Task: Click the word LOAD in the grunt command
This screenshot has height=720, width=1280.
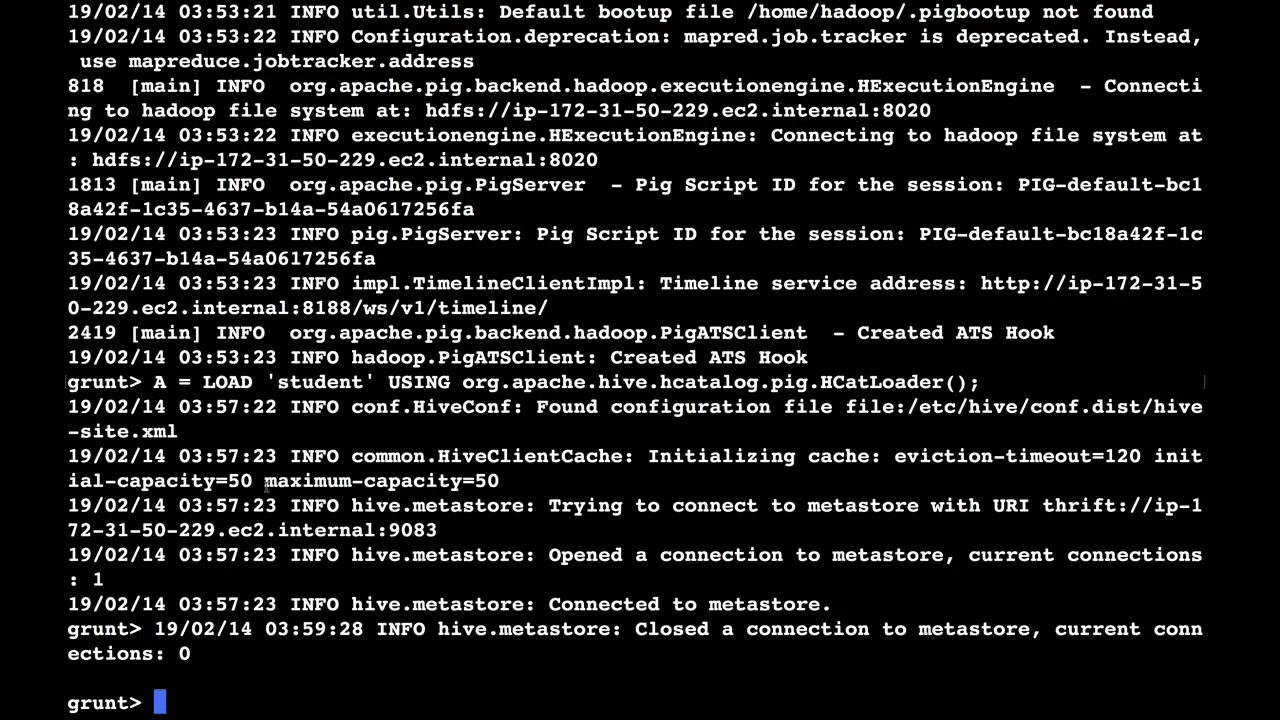Action: click(227, 382)
